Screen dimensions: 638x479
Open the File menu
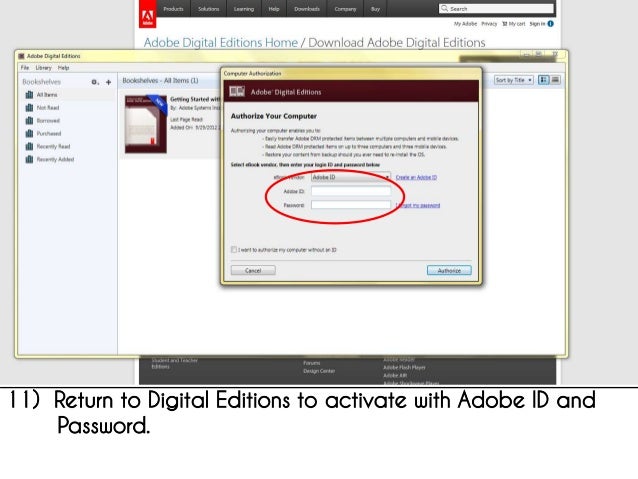pyautogui.click(x=25, y=68)
